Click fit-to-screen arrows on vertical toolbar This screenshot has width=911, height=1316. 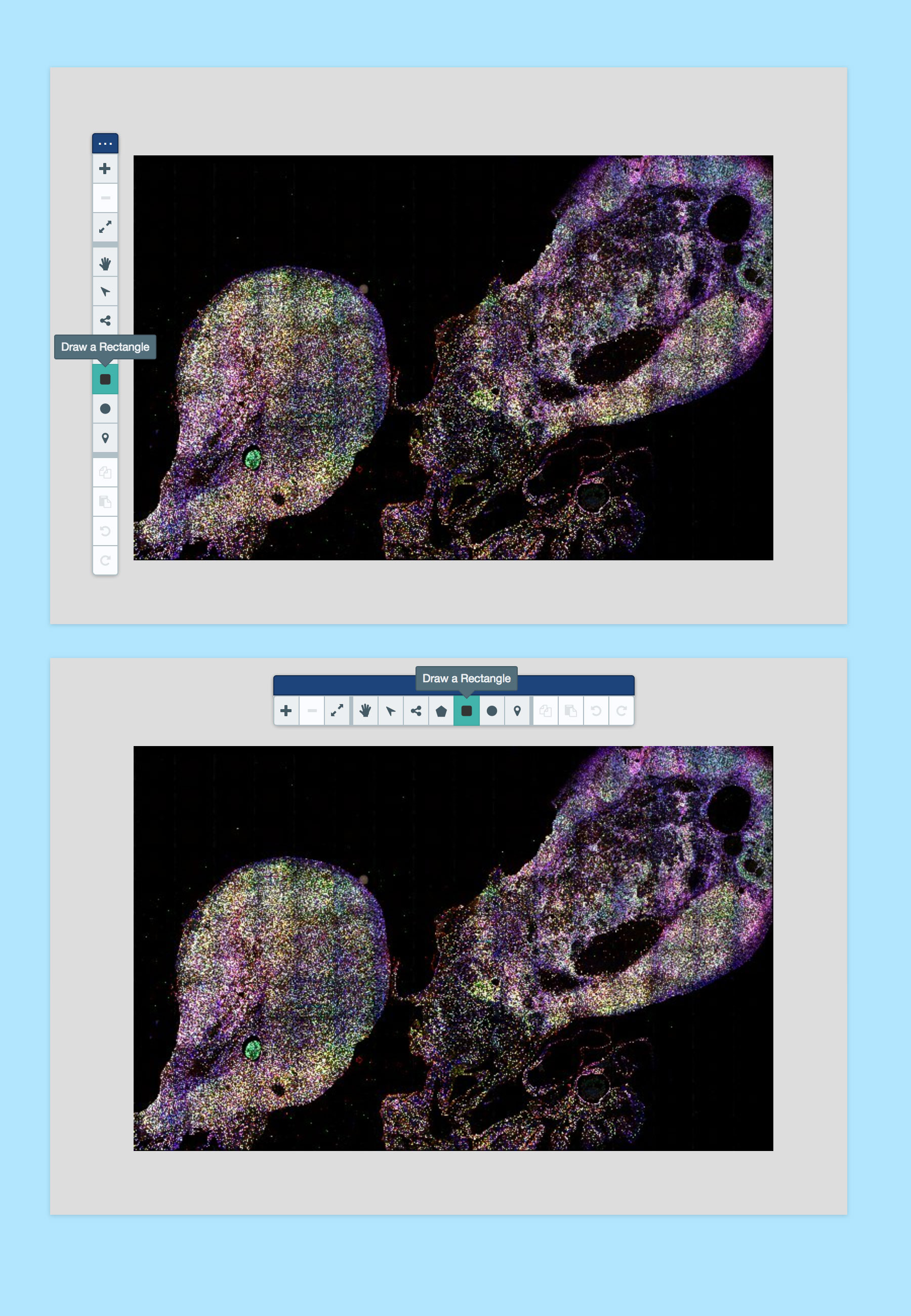105,227
